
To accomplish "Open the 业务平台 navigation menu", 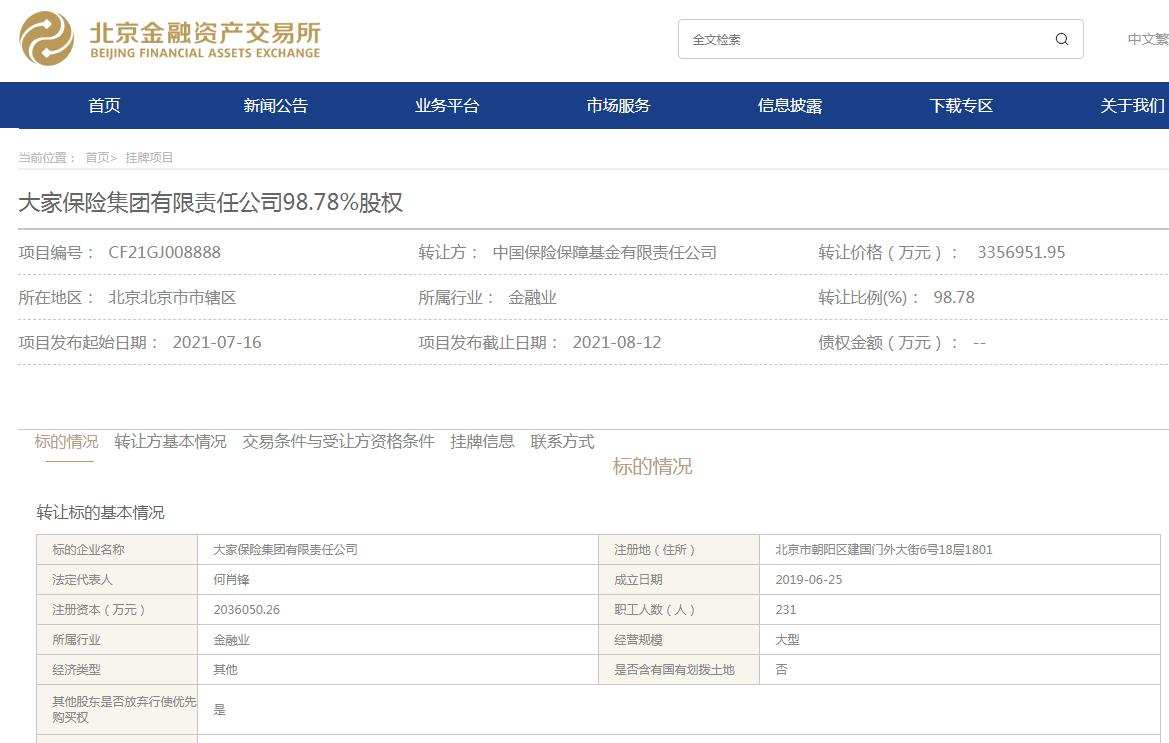I will 447,106.
